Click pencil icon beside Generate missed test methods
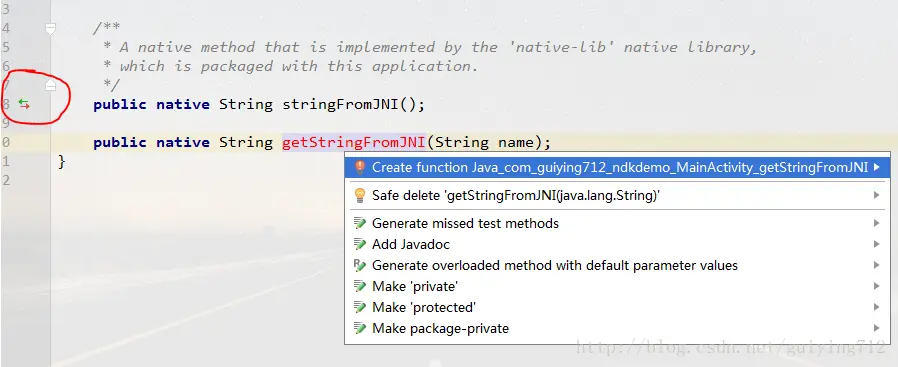The height and width of the screenshot is (367, 898). point(360,223)
